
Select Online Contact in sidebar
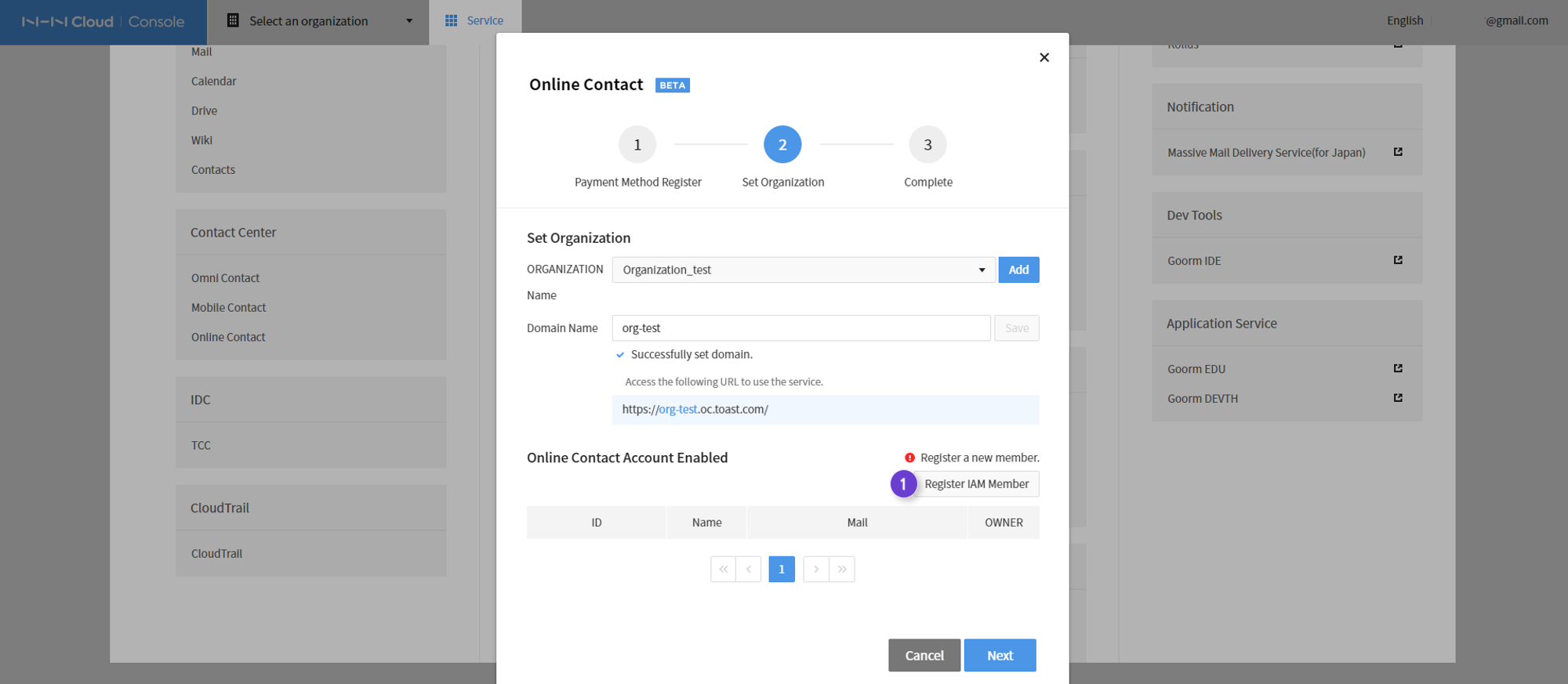pyautogui.click(x=228, y=337)
